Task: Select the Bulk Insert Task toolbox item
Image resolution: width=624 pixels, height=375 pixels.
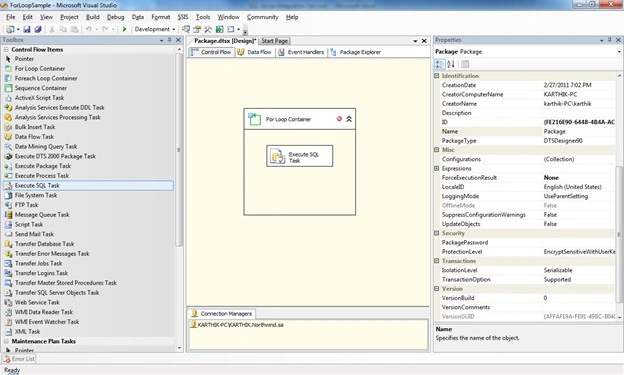Action: coord(35,127)
